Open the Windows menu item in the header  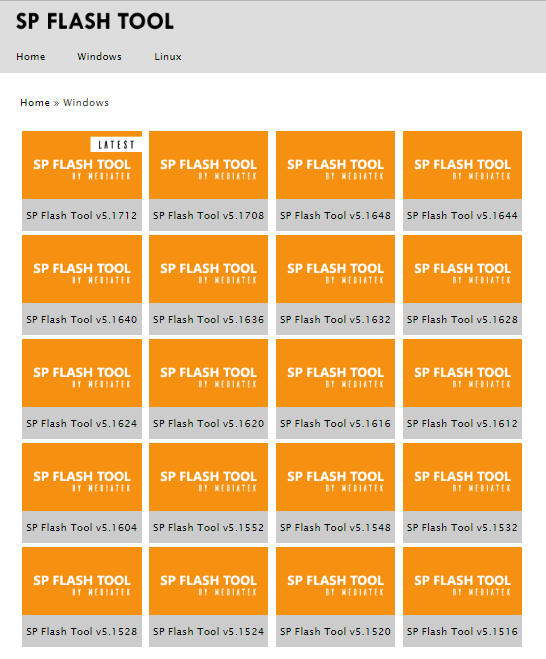tap(99, 56)
